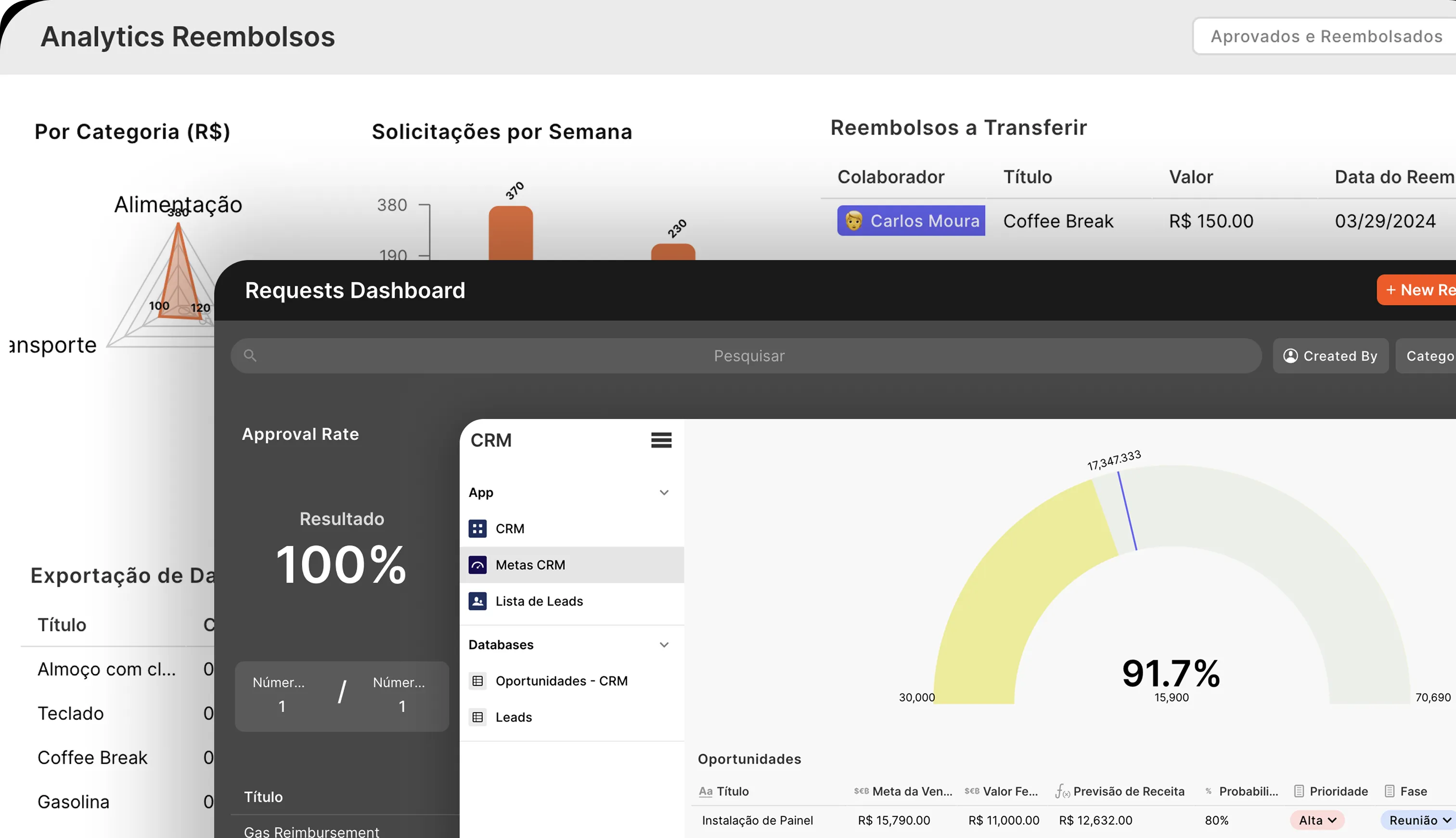Click the Instalação de Painel opportunity row
This screenshot has width=1456, height=838.
pos(758,820)
